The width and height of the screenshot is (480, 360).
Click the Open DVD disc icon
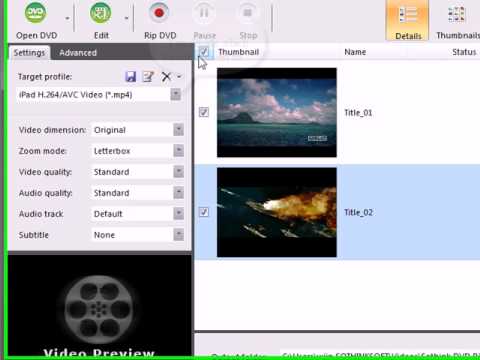pyautogui.click(x=35, y=13)
